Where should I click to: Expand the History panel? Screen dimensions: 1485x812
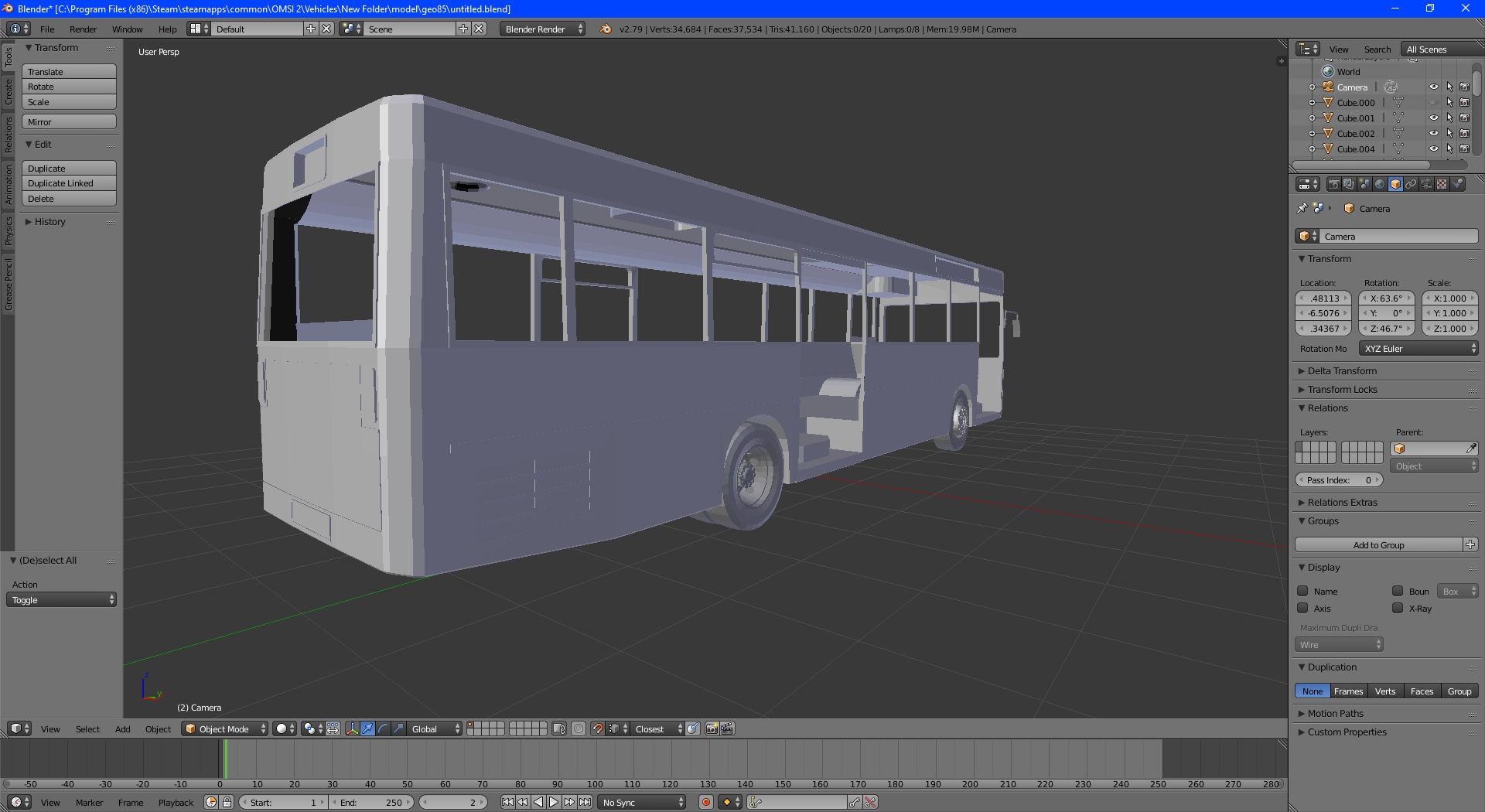[49, 222]
